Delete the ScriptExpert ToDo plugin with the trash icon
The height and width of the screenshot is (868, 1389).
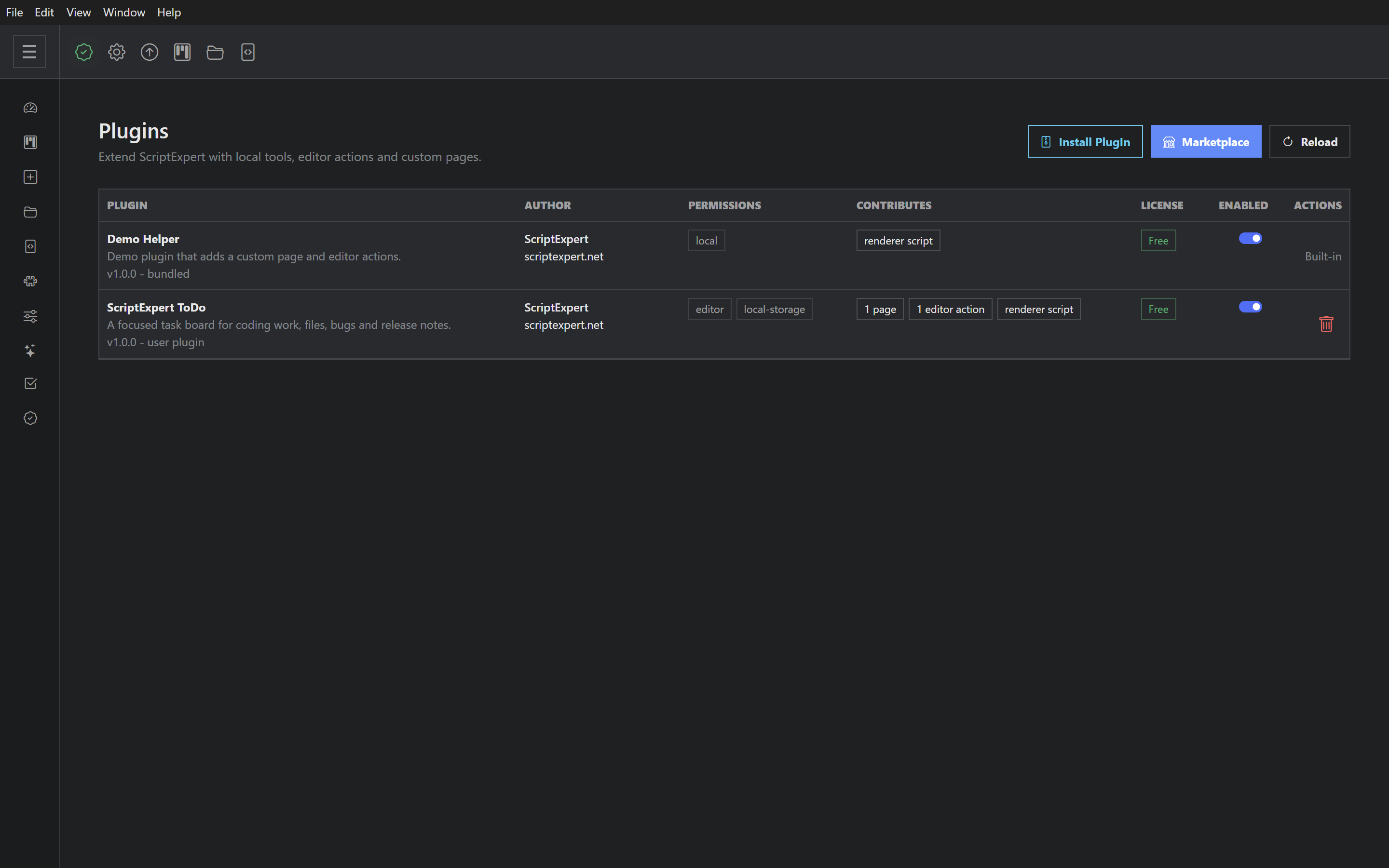pyautogui.click(x=1326, y=325)
